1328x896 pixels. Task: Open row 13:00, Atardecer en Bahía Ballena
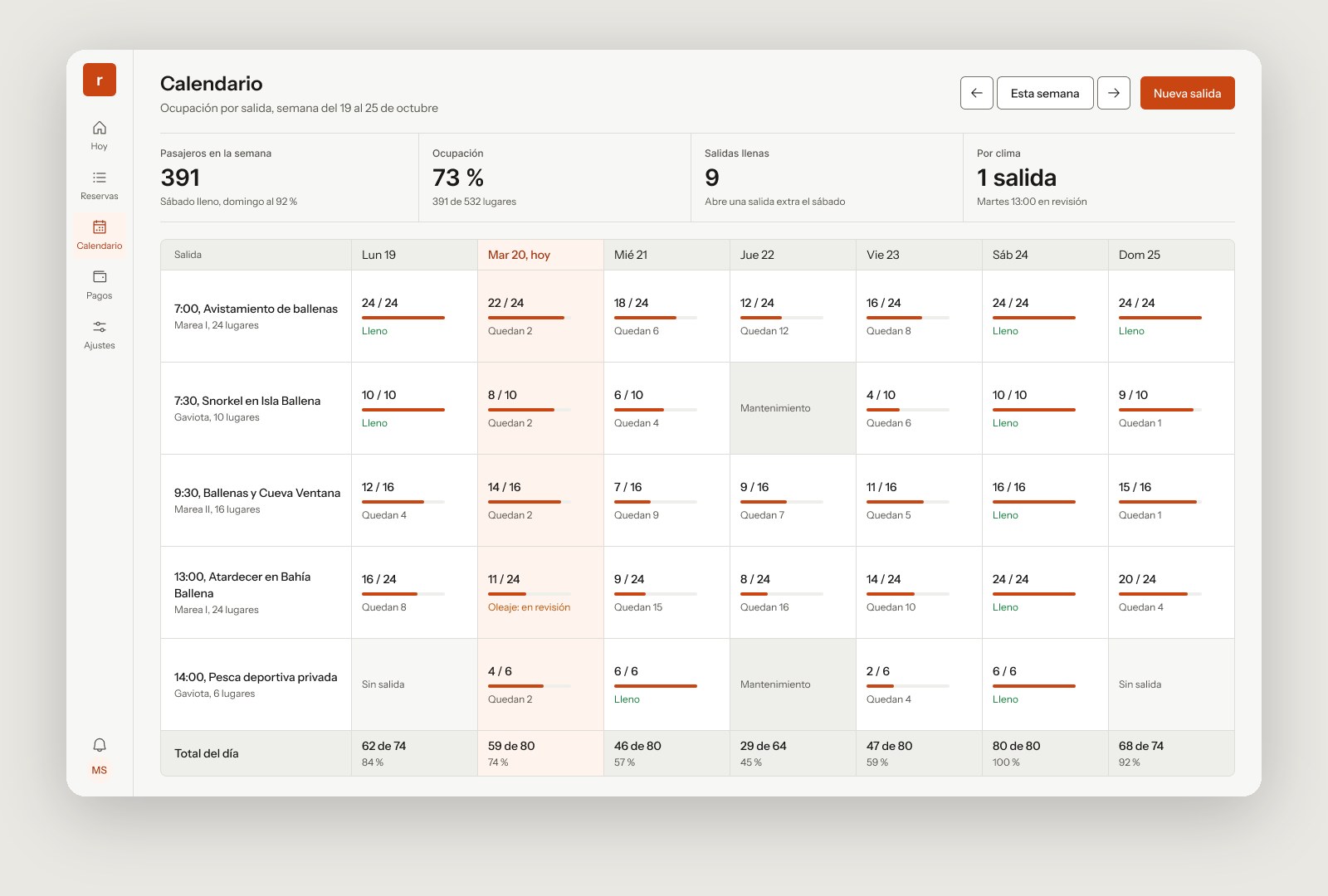(256, 592)
